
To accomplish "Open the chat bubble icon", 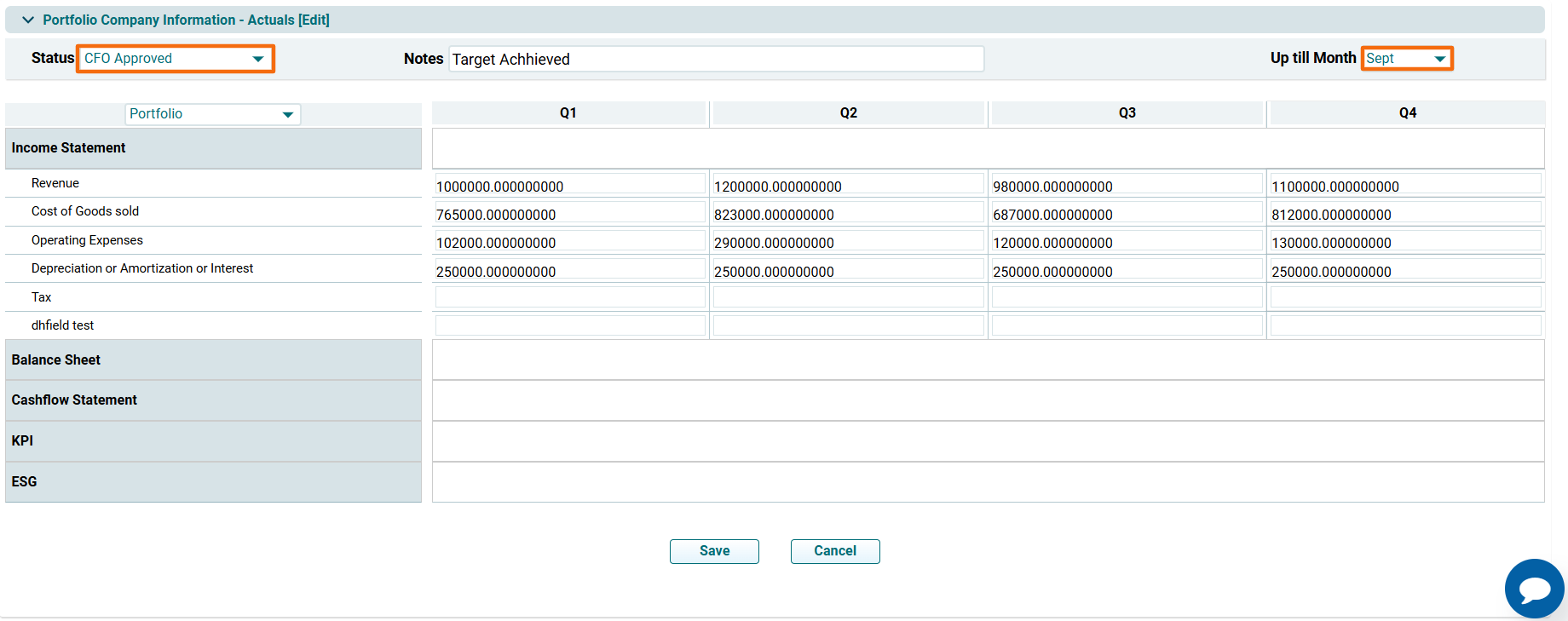I will click(x=1534, y=589).
